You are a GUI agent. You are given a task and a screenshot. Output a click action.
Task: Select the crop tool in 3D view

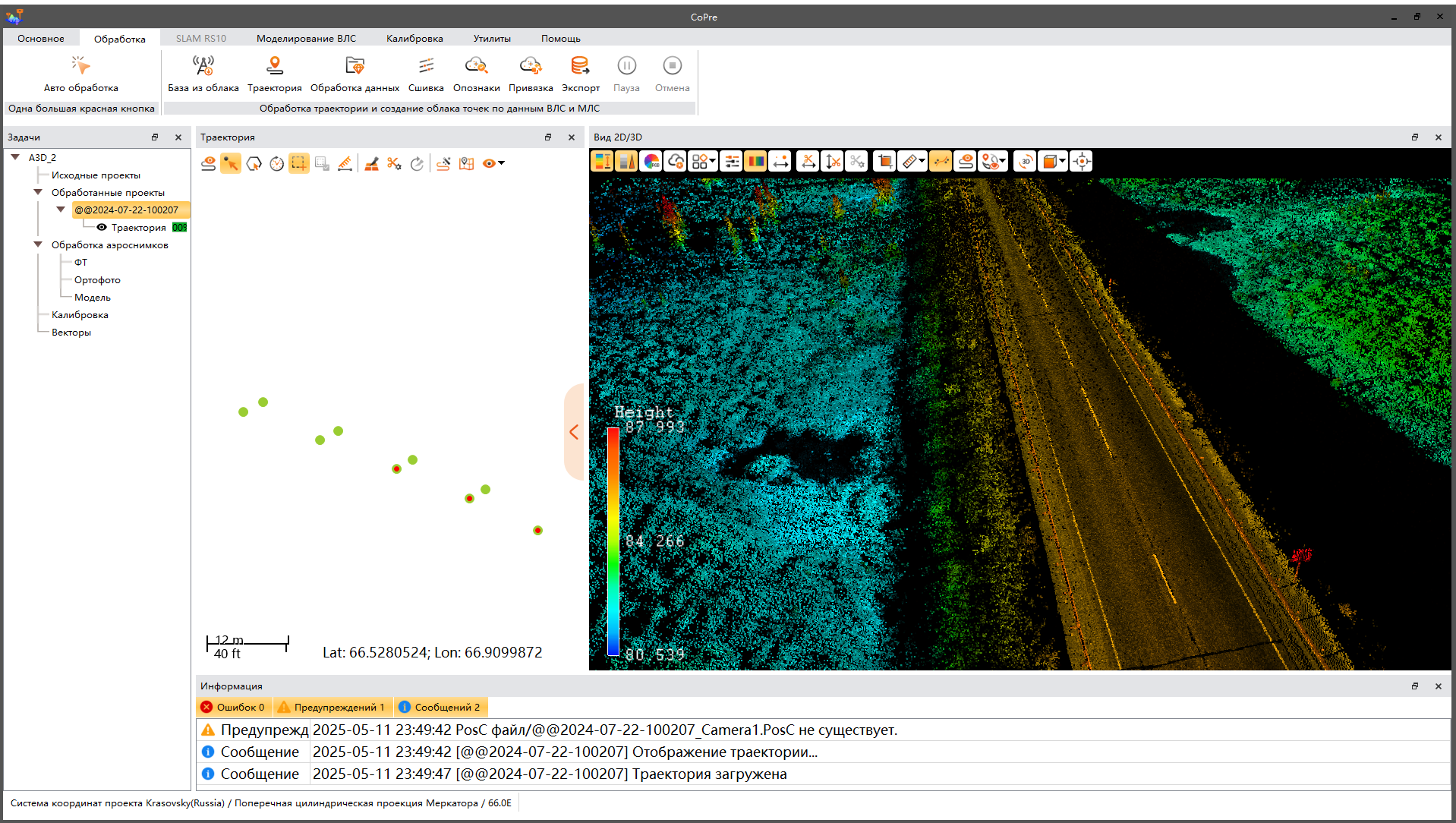884,162
